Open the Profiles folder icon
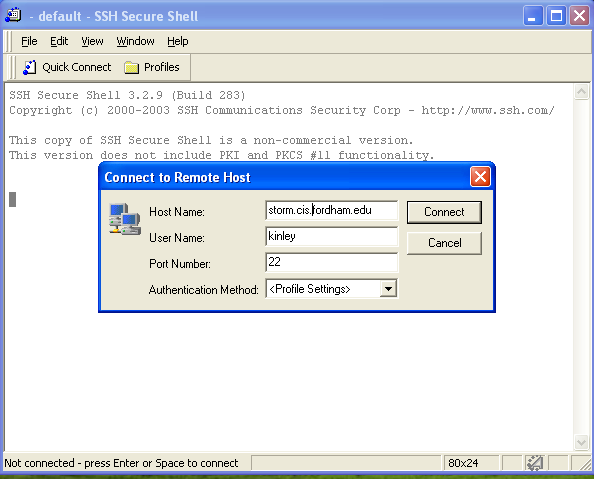 tap(131, 67)
